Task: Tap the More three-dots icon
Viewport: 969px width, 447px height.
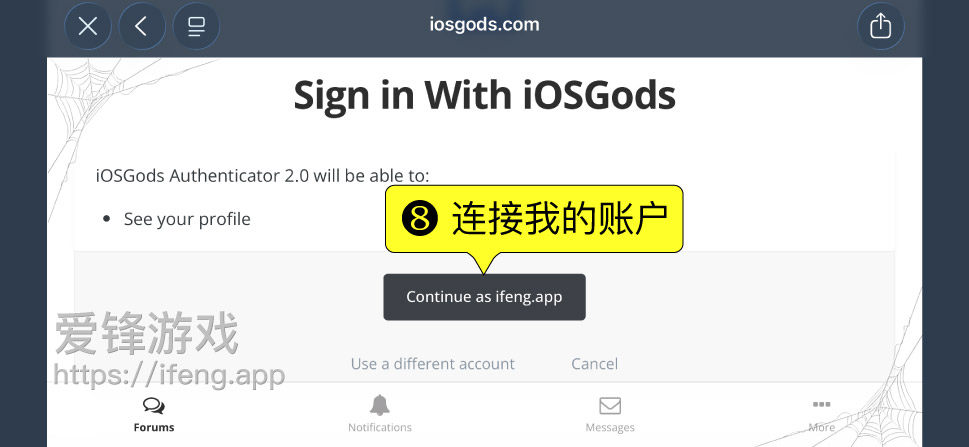Action: click(821, 404)
